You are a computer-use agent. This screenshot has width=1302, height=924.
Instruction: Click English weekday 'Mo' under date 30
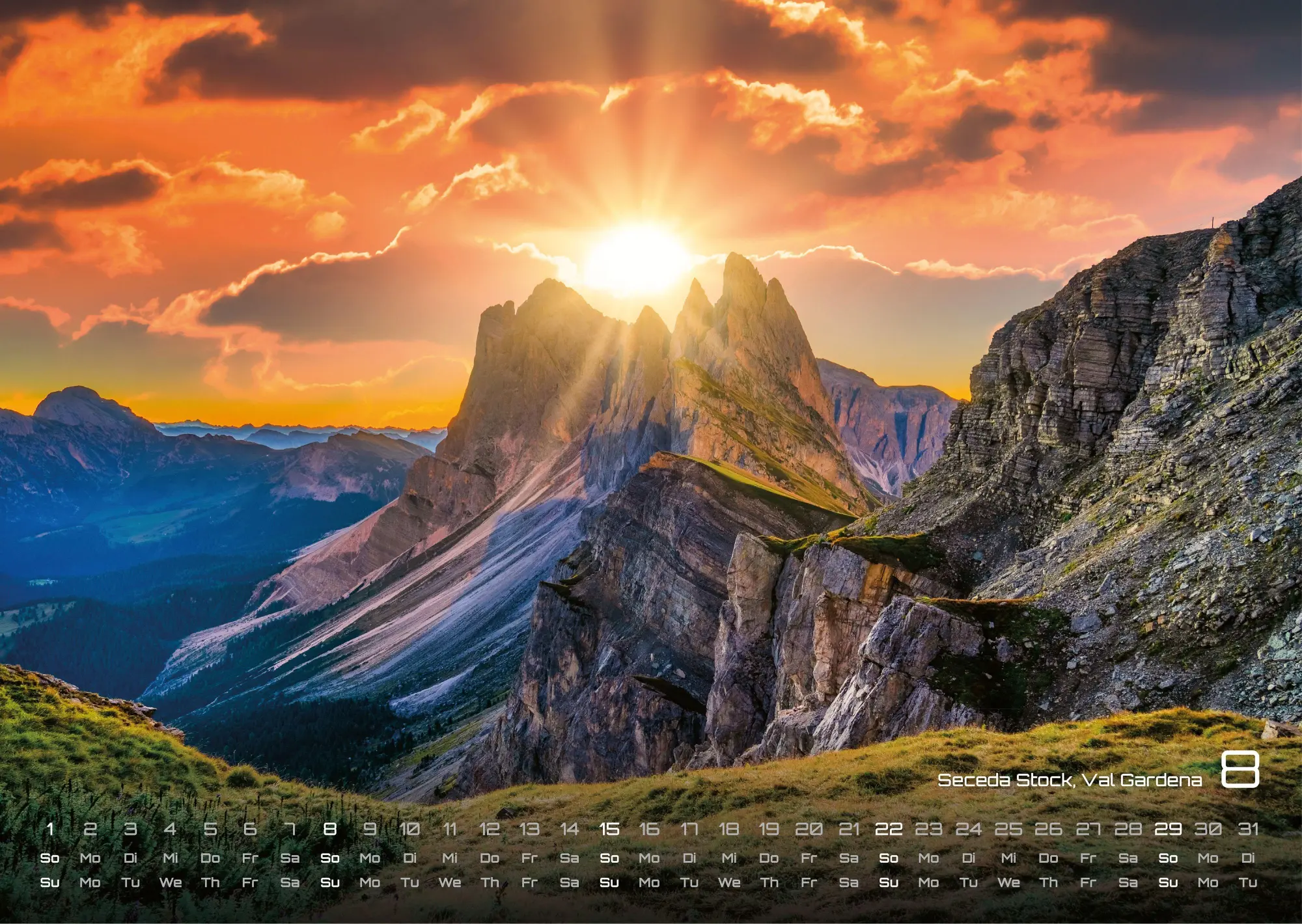[x=1208, y=883]
